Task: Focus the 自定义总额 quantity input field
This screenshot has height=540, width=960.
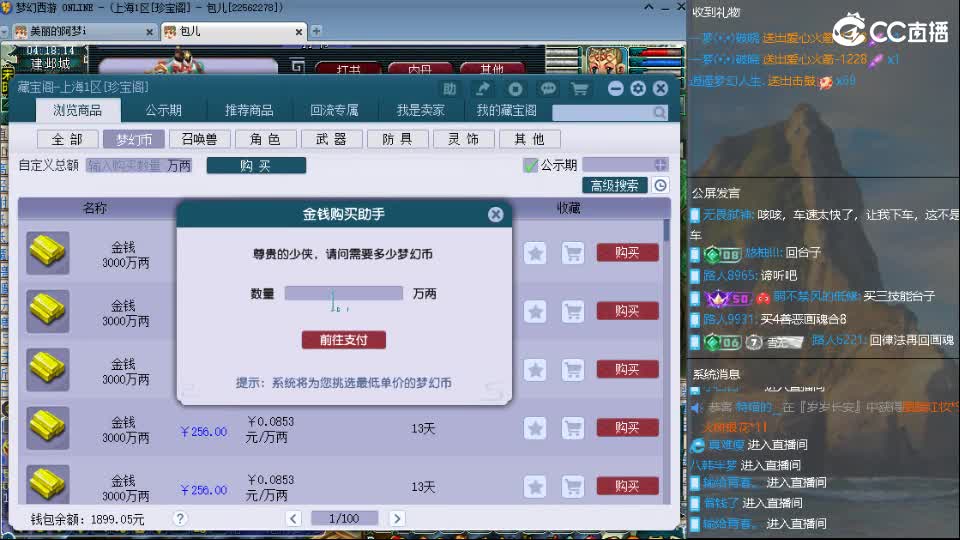Action: [x=139, y=165]
